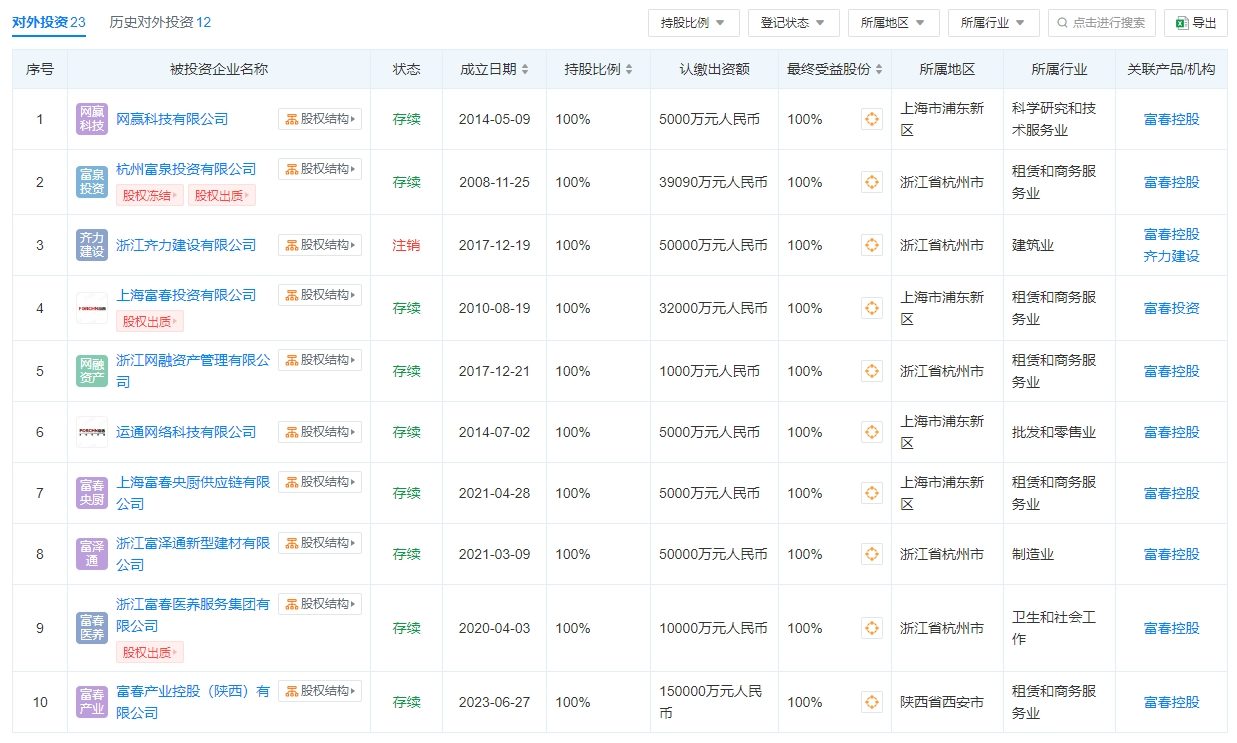The width and height of the screenshot is (1237, 743).
Task: Click the search input field
Action: click(1110, 23)
